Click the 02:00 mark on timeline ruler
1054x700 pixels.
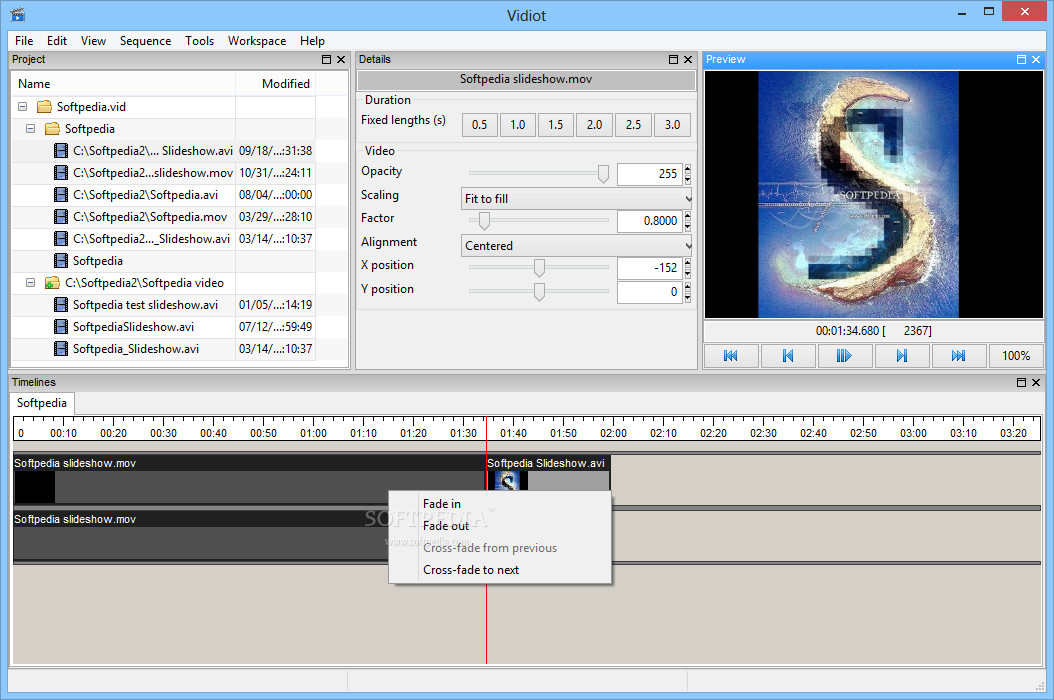[613, 433]
